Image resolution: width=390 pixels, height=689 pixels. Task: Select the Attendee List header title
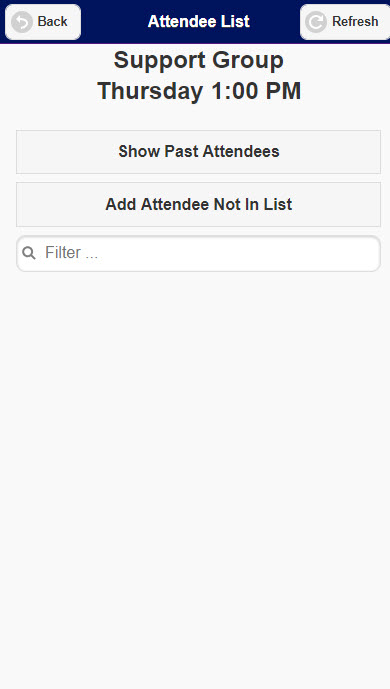199,21
